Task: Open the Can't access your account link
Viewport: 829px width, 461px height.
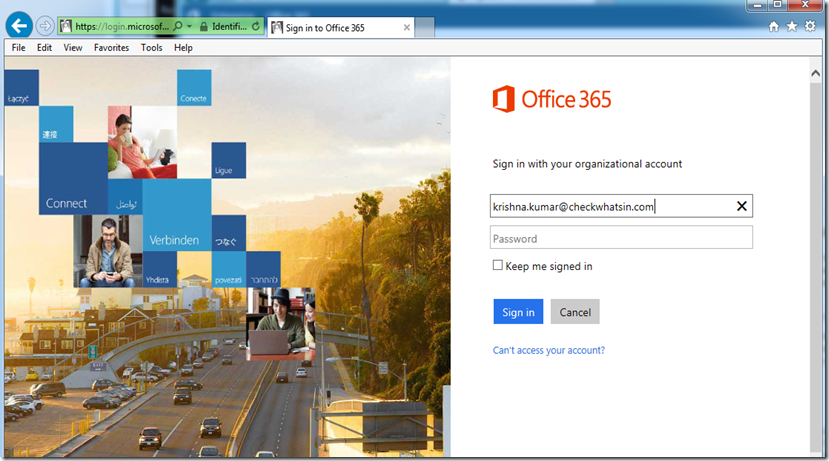Action: coord(549,350)
